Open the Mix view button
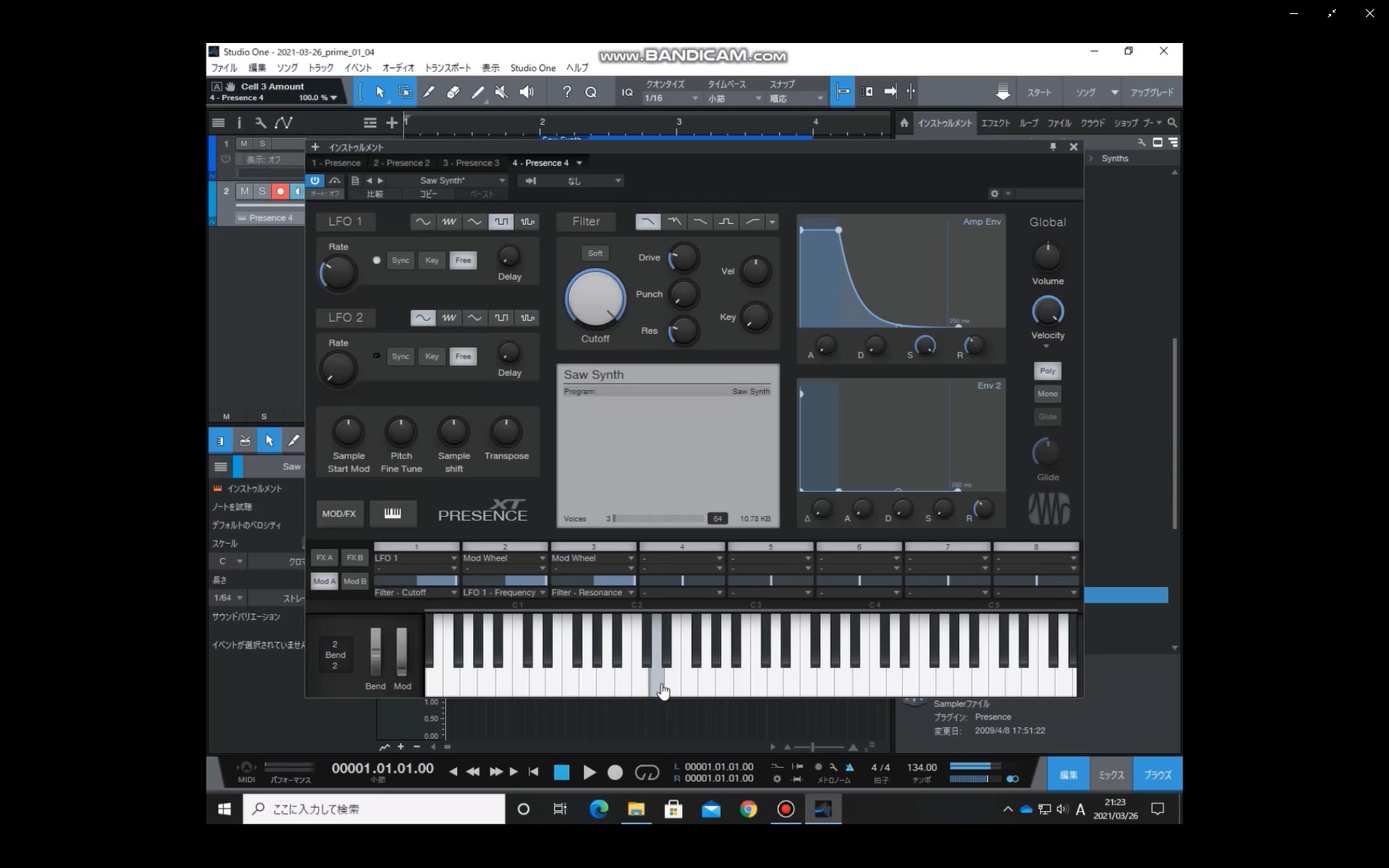 [1111, 775]
